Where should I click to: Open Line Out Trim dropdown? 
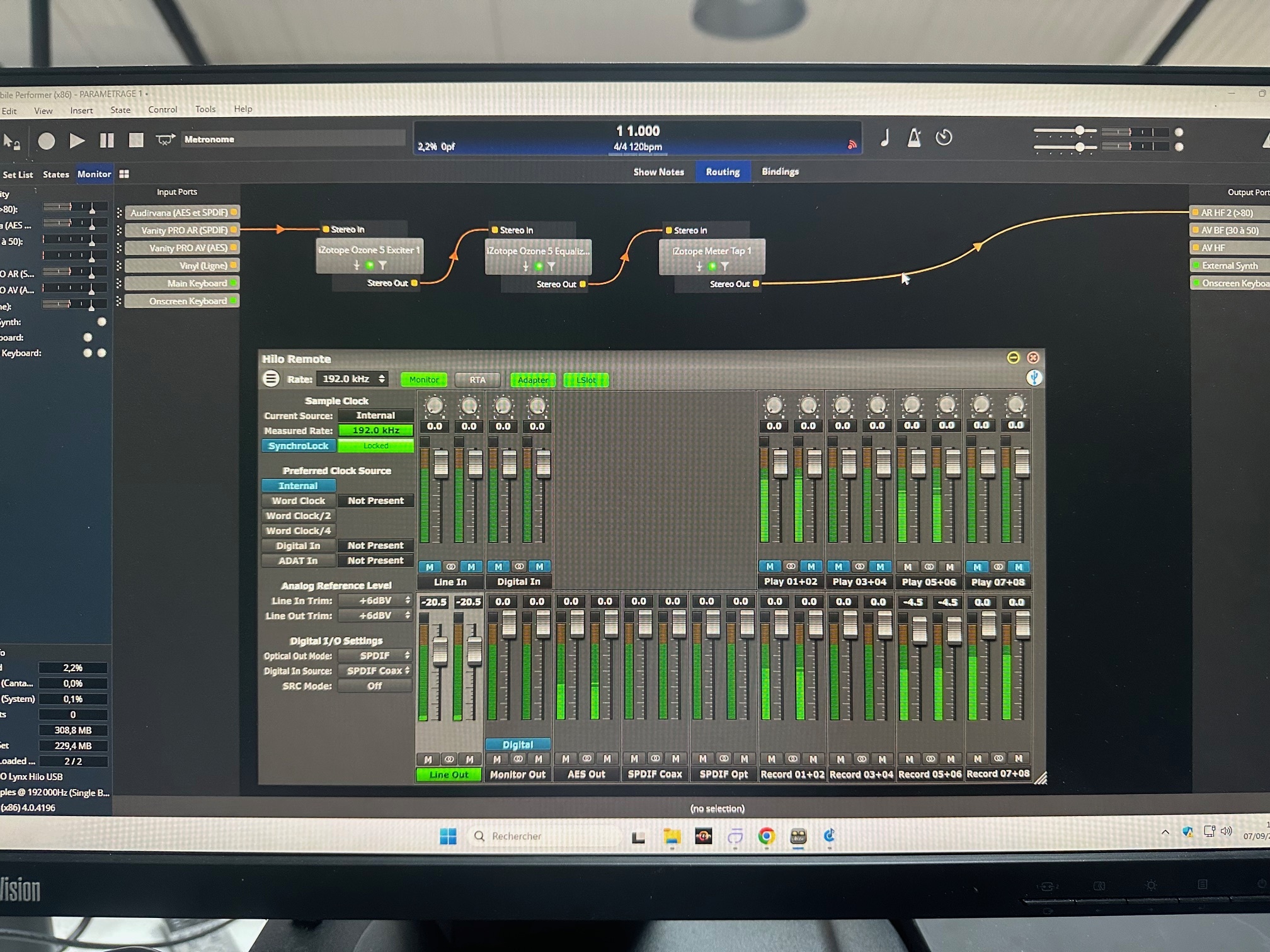point(375,615)
